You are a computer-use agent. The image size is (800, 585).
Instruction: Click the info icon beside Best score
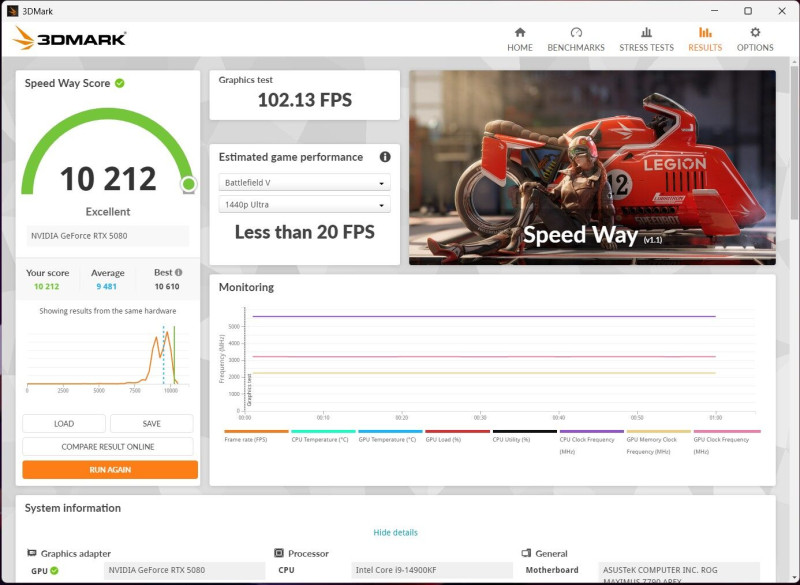coord(179,272)
